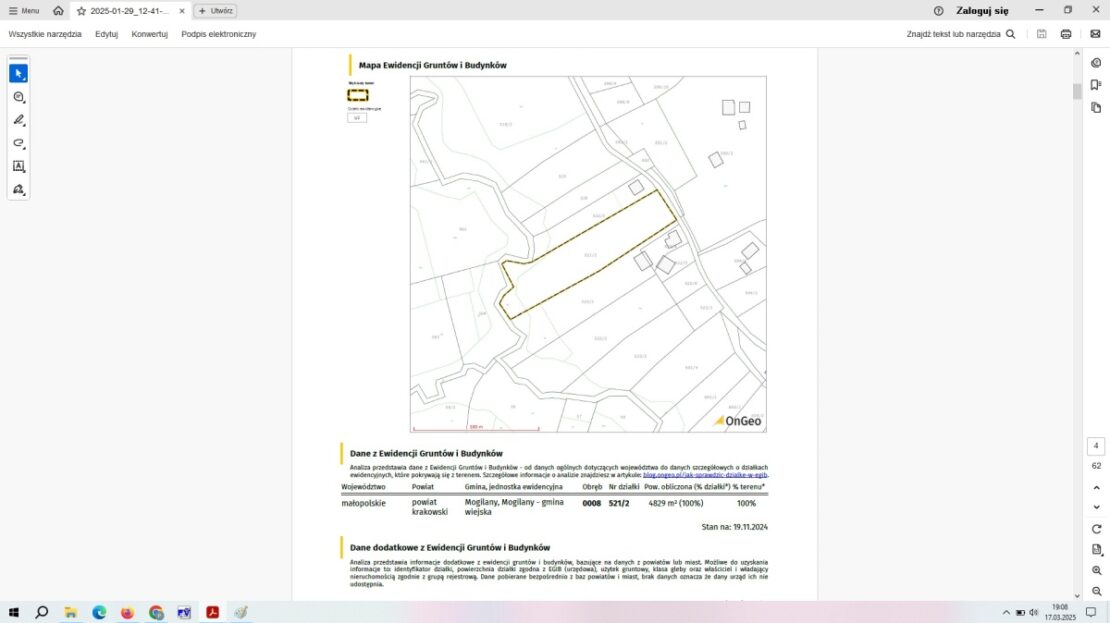Launch Firefox from taskbar
The width and height of the screenshot is (1110, 623).
127,612
